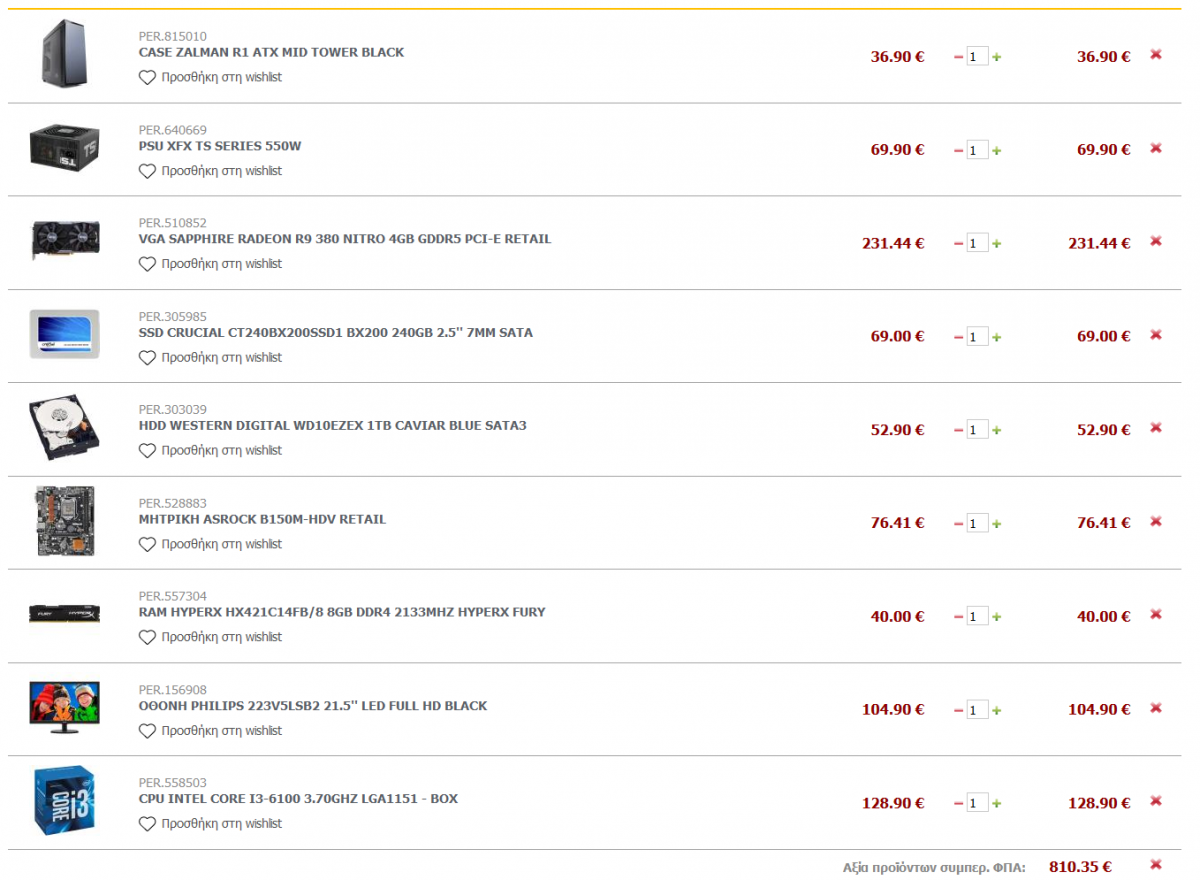The image size is (1200, 880).
Task: Remove RAM HYPERX FURY from cart
Action: click(x=1156, y=615)
